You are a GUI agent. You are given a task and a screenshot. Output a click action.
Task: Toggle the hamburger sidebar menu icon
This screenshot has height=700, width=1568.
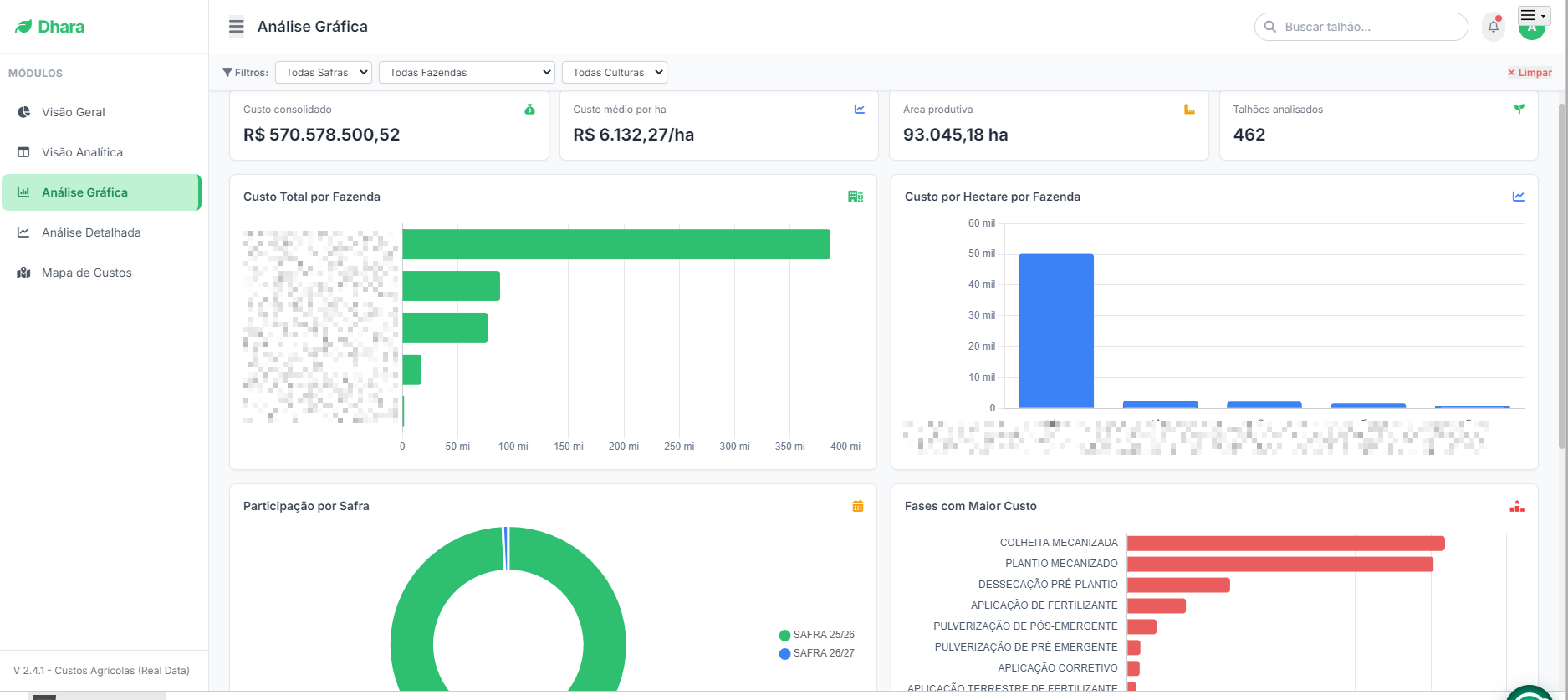pos(237,27)
